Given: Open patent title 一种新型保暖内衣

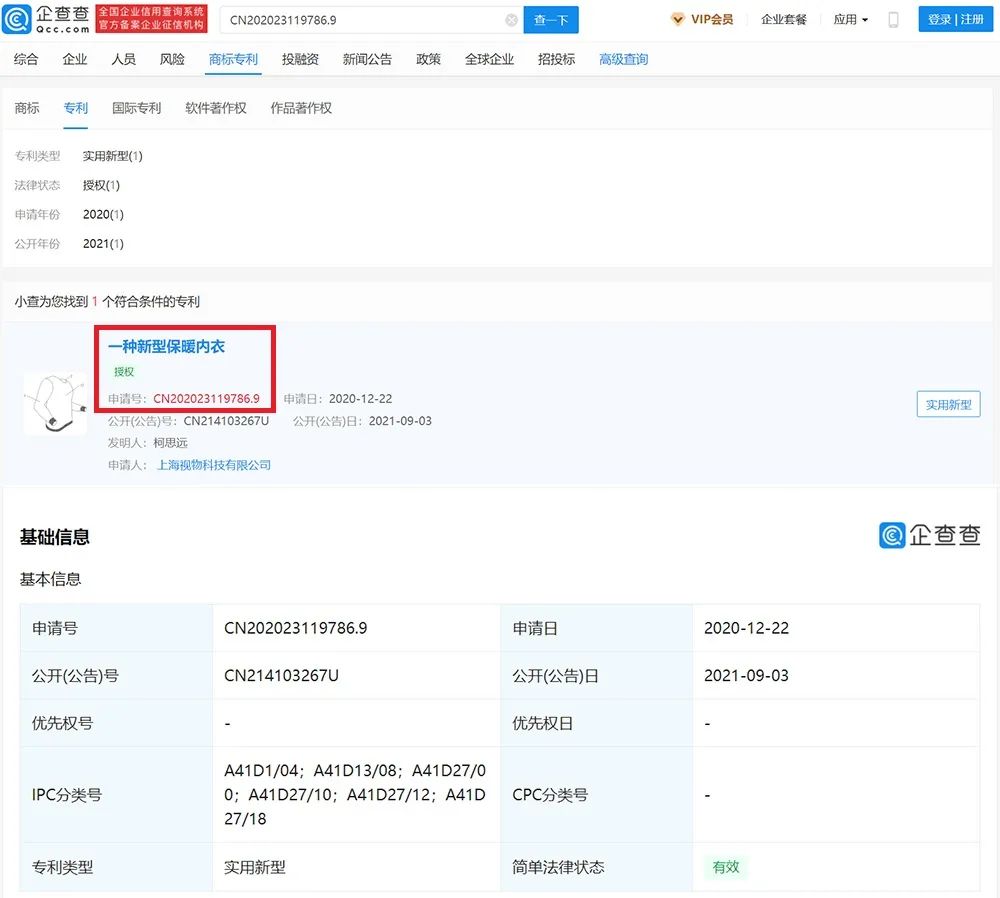Looking at the screenshot, I should click(166, 346).
